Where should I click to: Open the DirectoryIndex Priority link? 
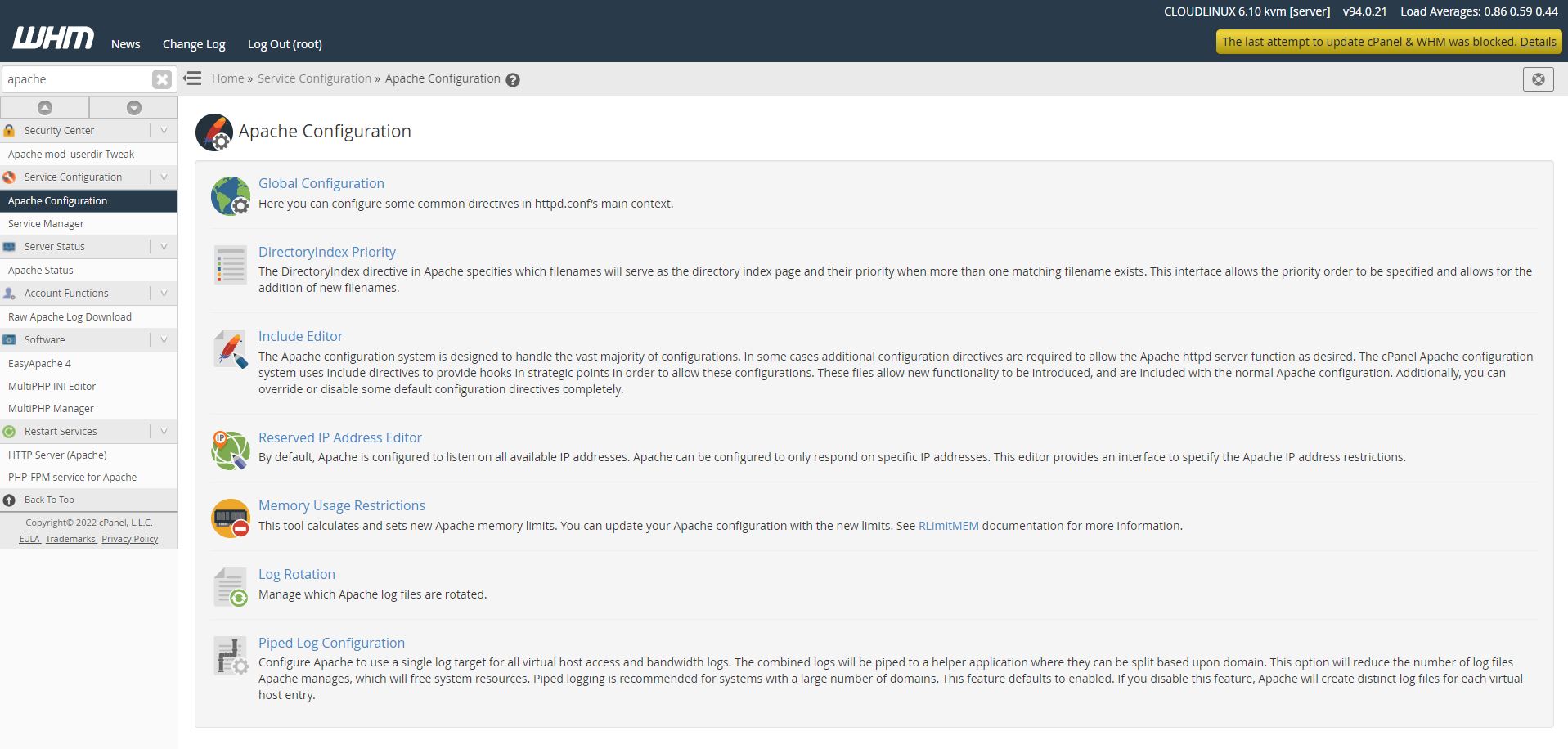(327, 253)
